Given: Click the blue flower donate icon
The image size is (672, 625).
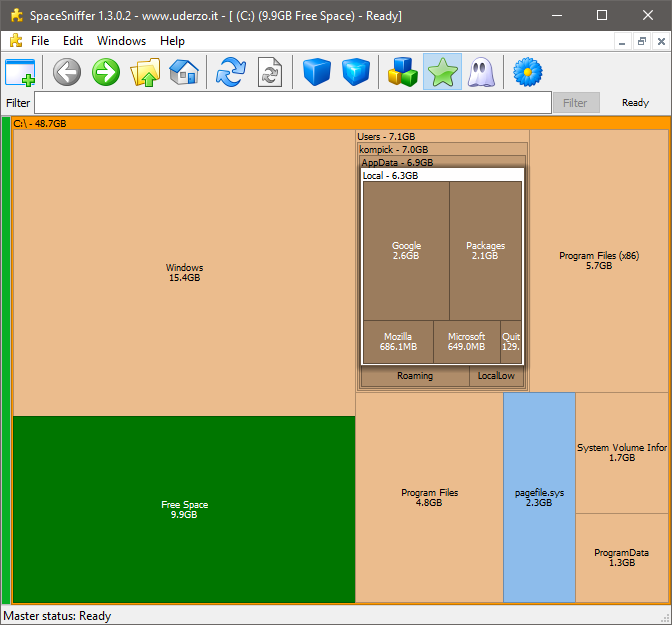Looking at the screenshot, I should (x=528, y=72).
